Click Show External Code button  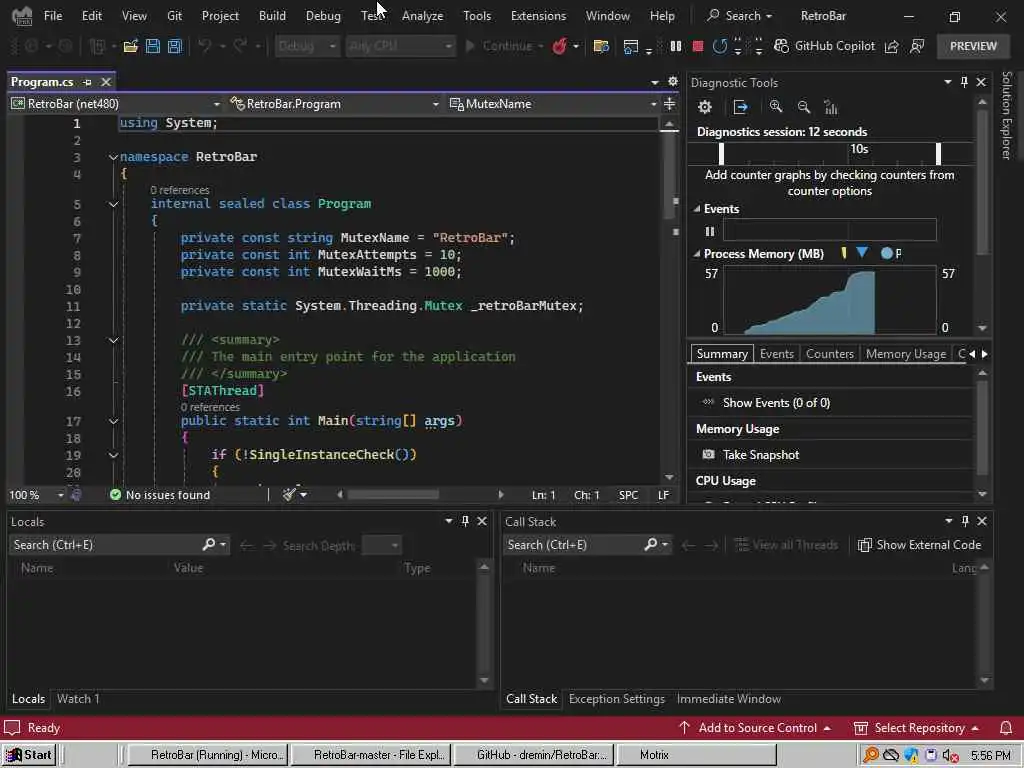point(920,545)
